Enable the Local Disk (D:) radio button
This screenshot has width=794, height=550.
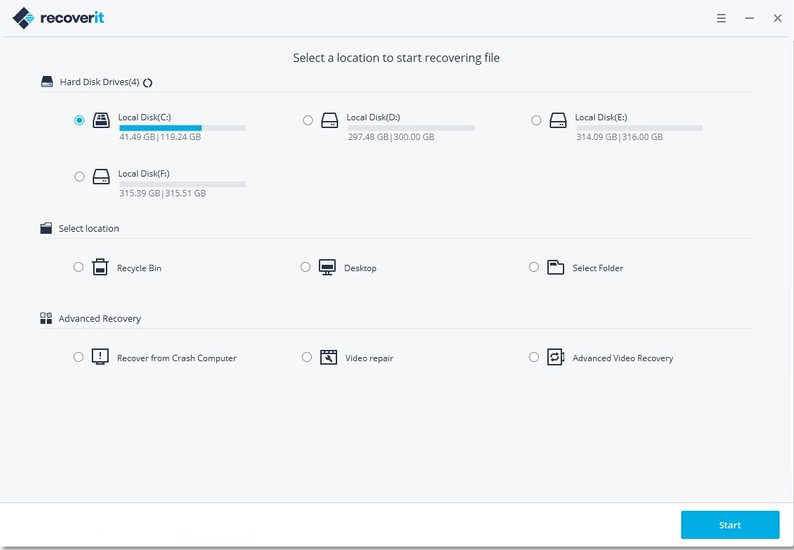(308, 120)
